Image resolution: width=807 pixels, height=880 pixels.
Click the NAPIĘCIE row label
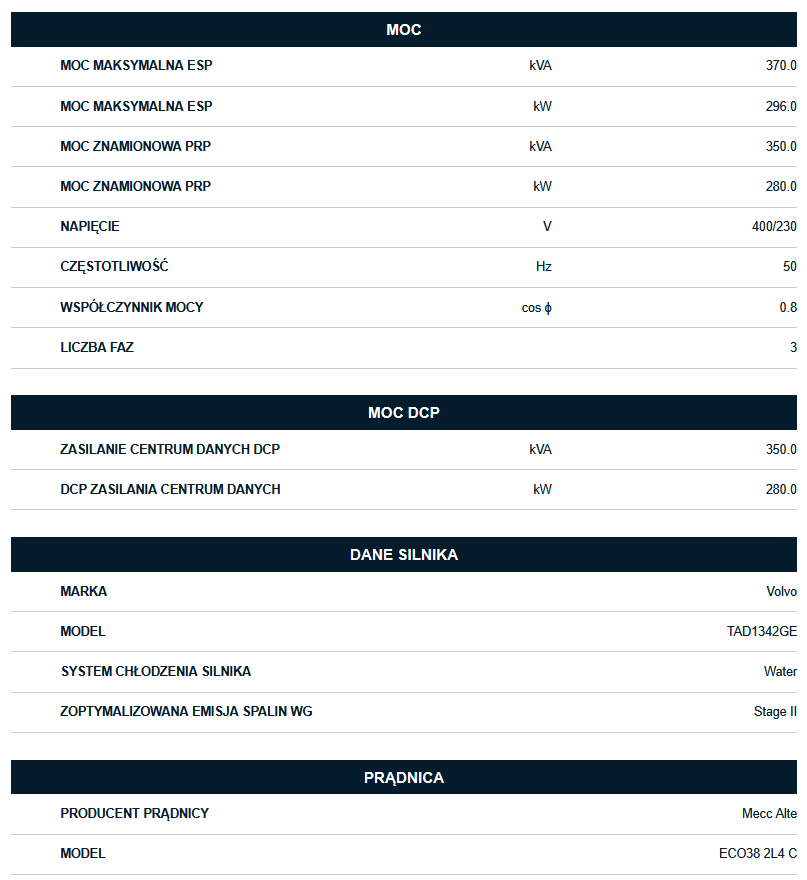coord(90,227)
